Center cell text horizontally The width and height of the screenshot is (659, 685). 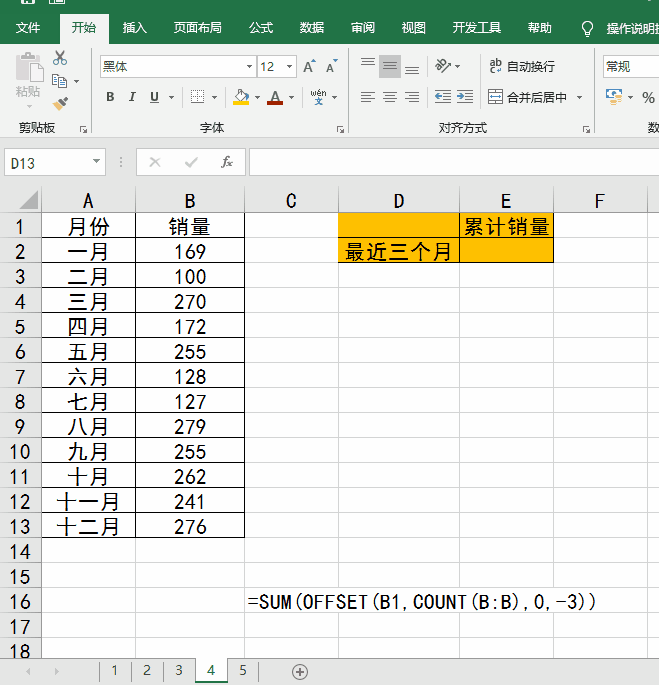[x=390, y=97]
